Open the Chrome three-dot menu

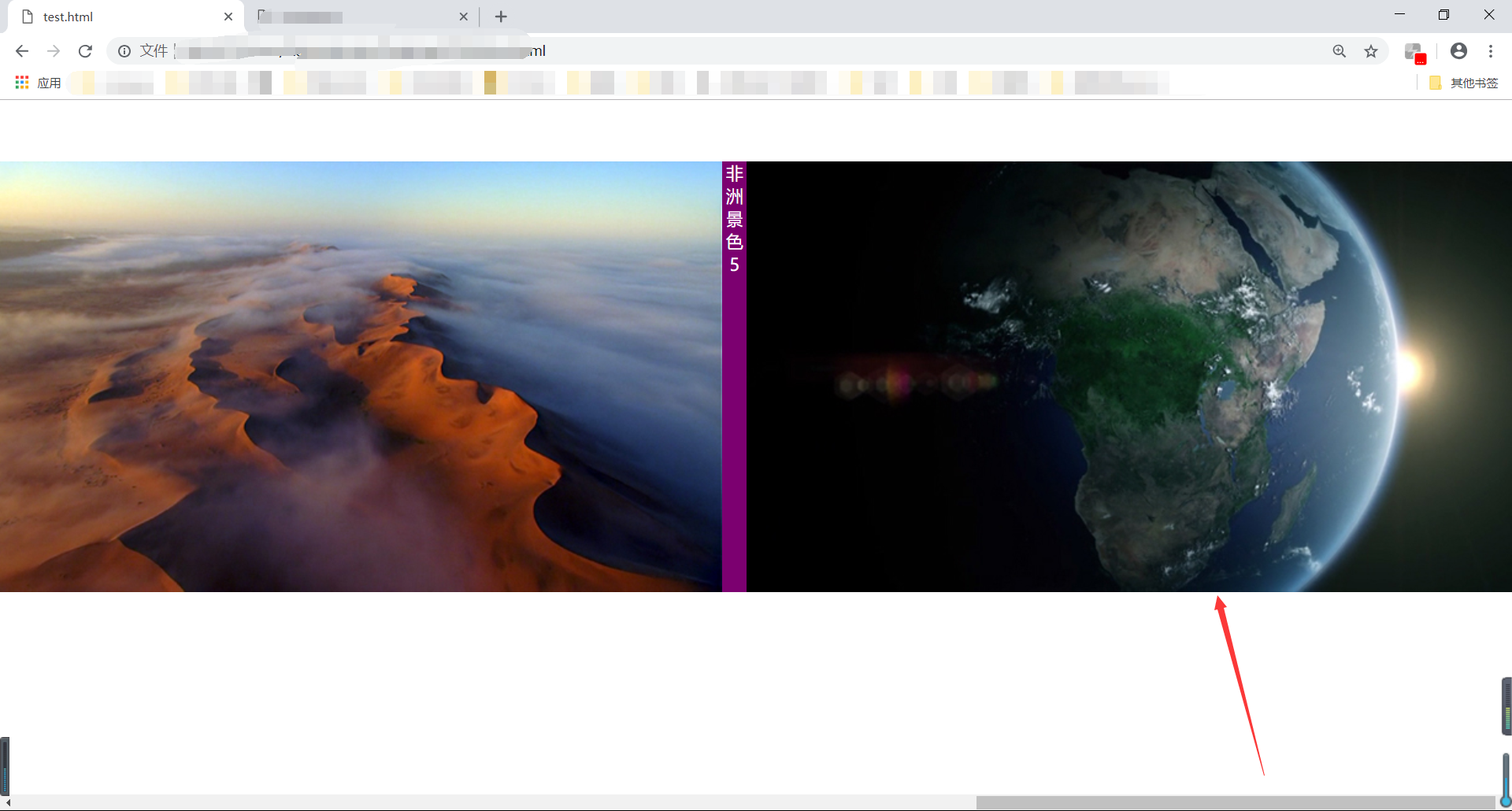click(1491, 51)
